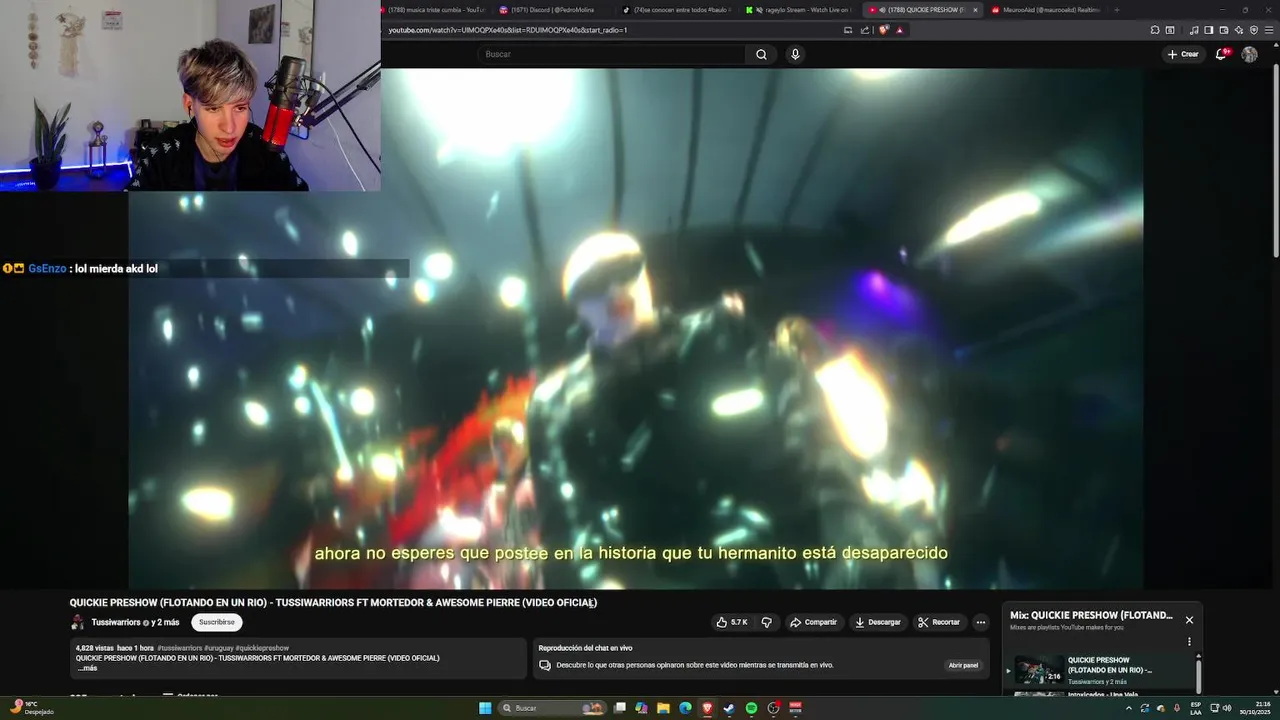Screen dimensions: 1280x720
Task: Open the Windows Start menu
Action: (485, 708)
